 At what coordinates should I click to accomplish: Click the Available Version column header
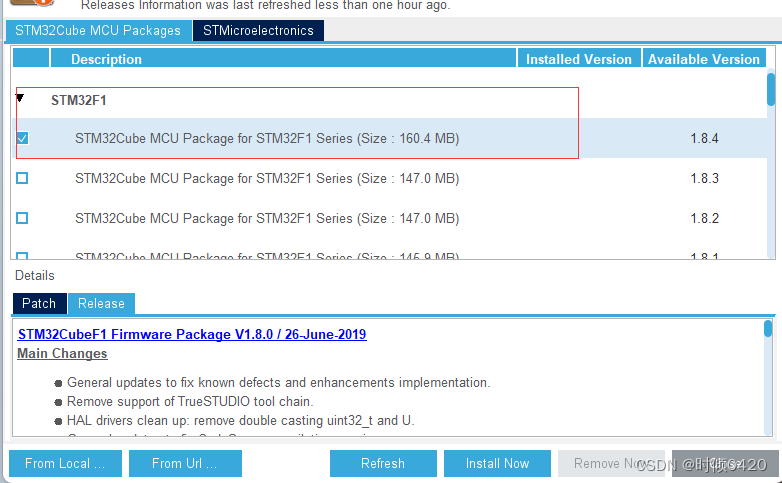[x=704, y=58]
